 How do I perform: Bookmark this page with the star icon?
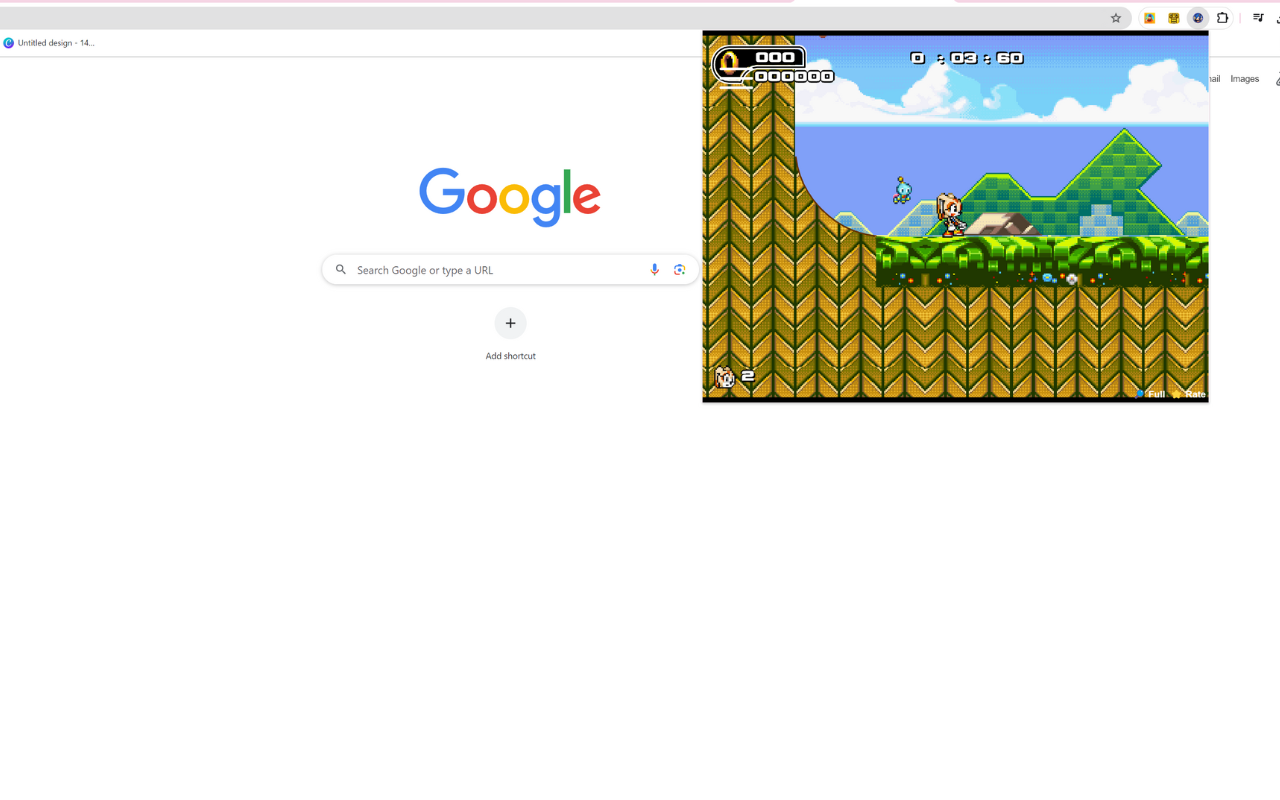1116,18
